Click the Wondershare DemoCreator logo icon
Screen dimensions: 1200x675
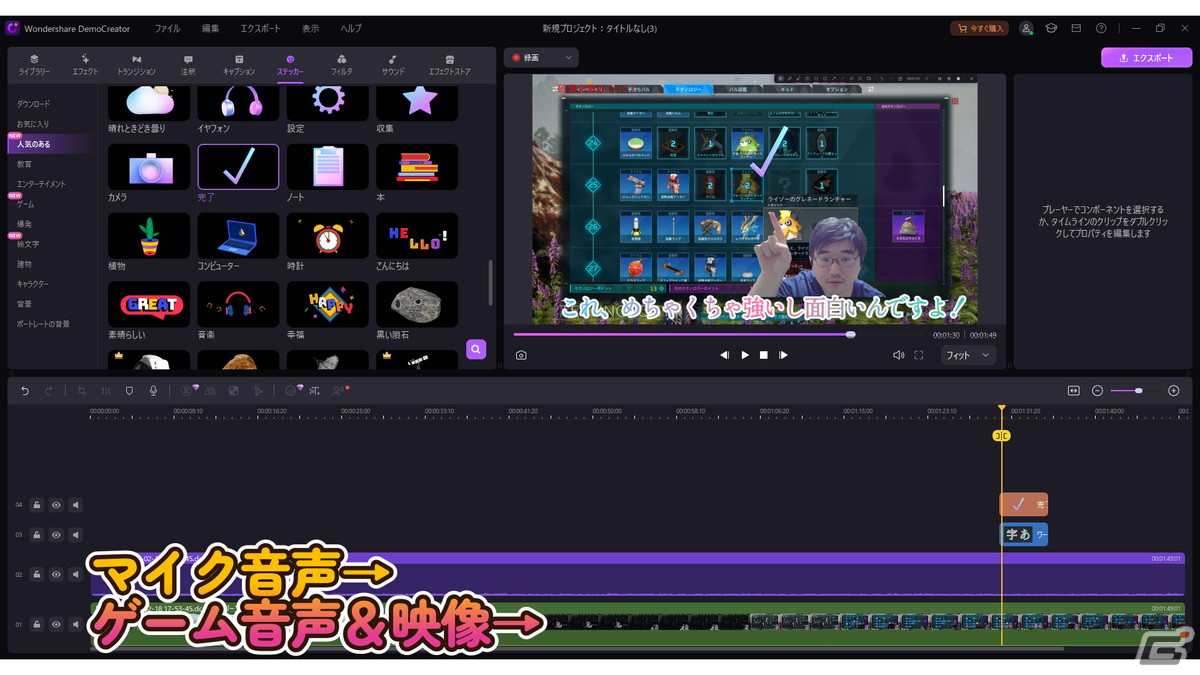[x=12, y=29]
